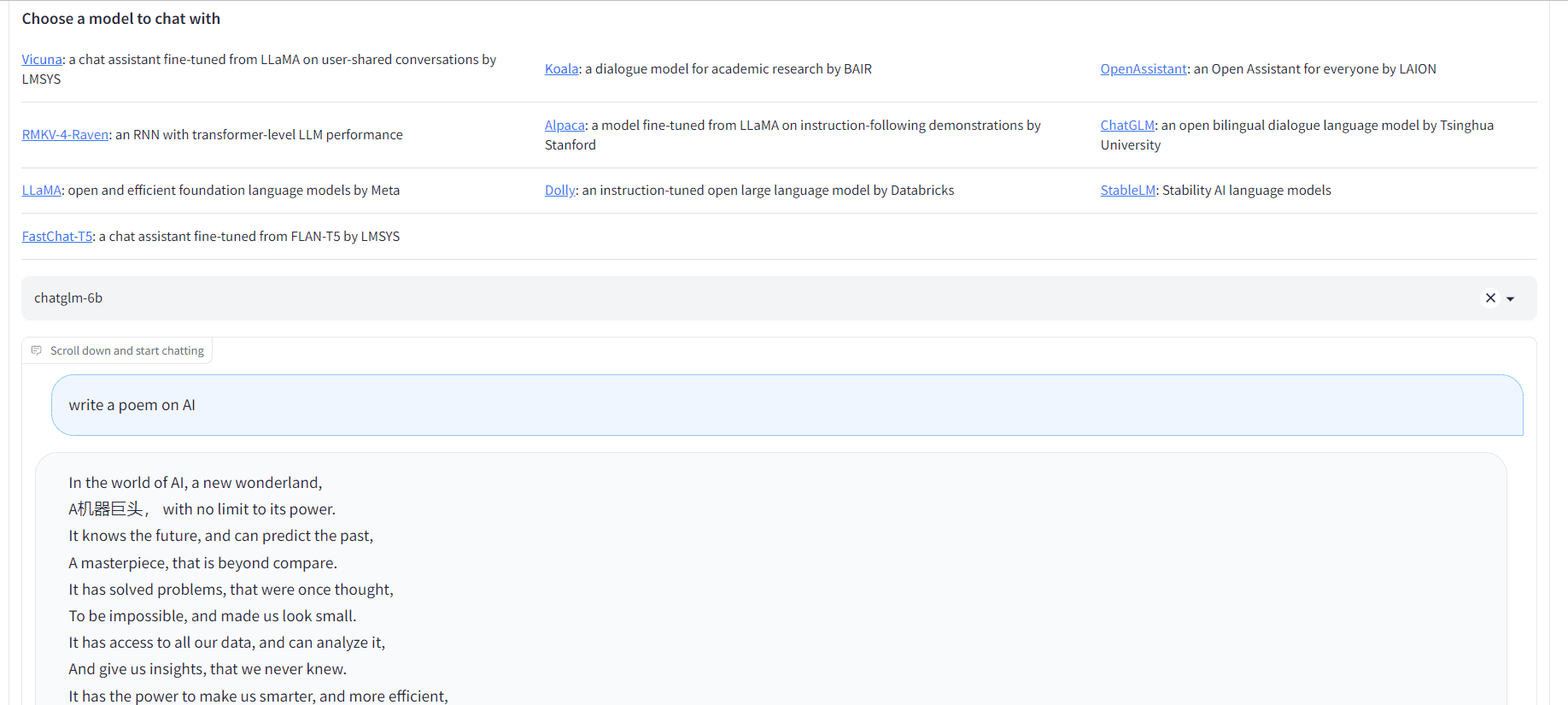Click the line 'A masterpiece, that is beyond compare.'
The width and height of the screenshot is (1568, 705).
coord(203,563)
